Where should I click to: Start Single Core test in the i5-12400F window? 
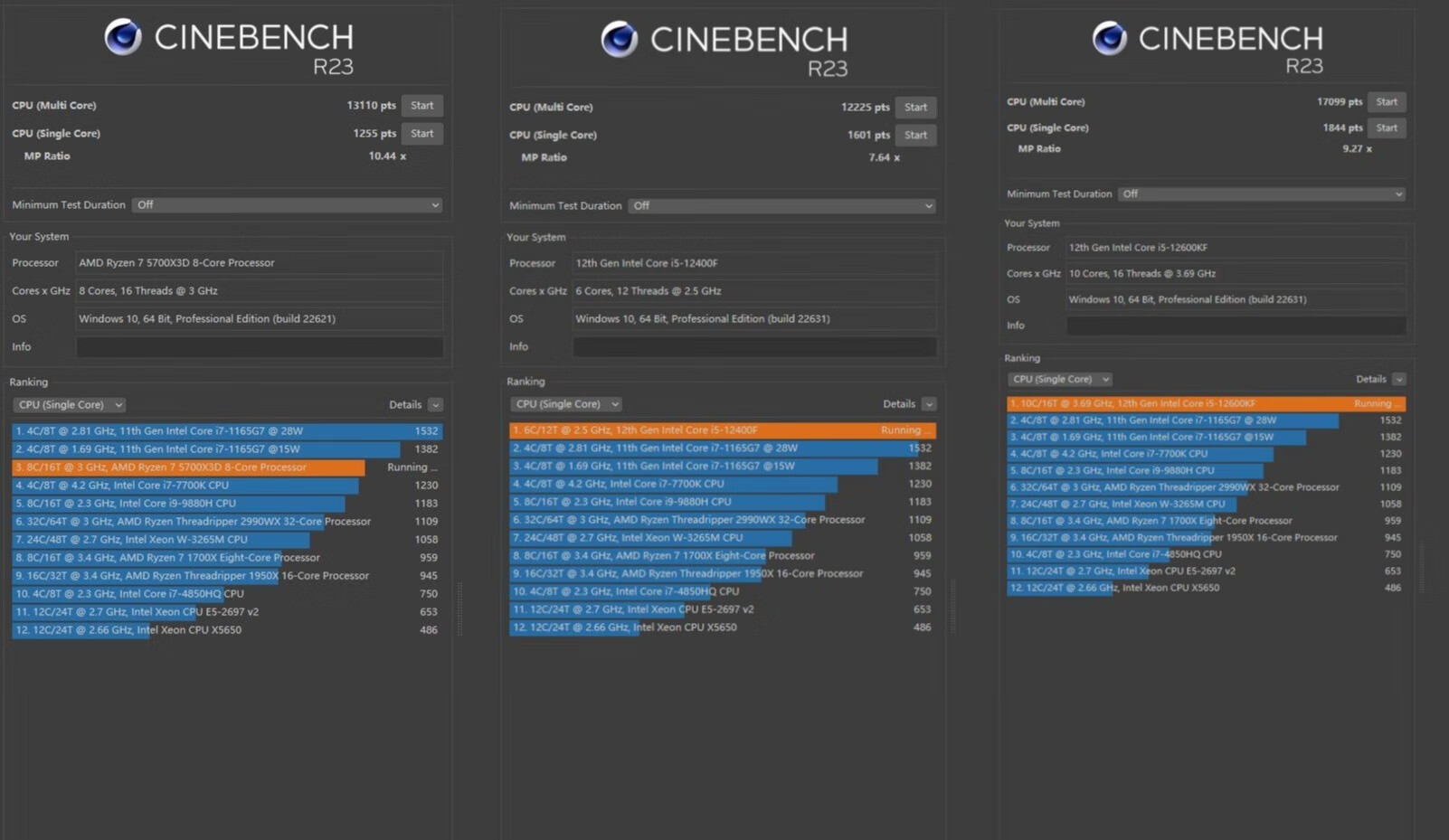tap(915, 136)
